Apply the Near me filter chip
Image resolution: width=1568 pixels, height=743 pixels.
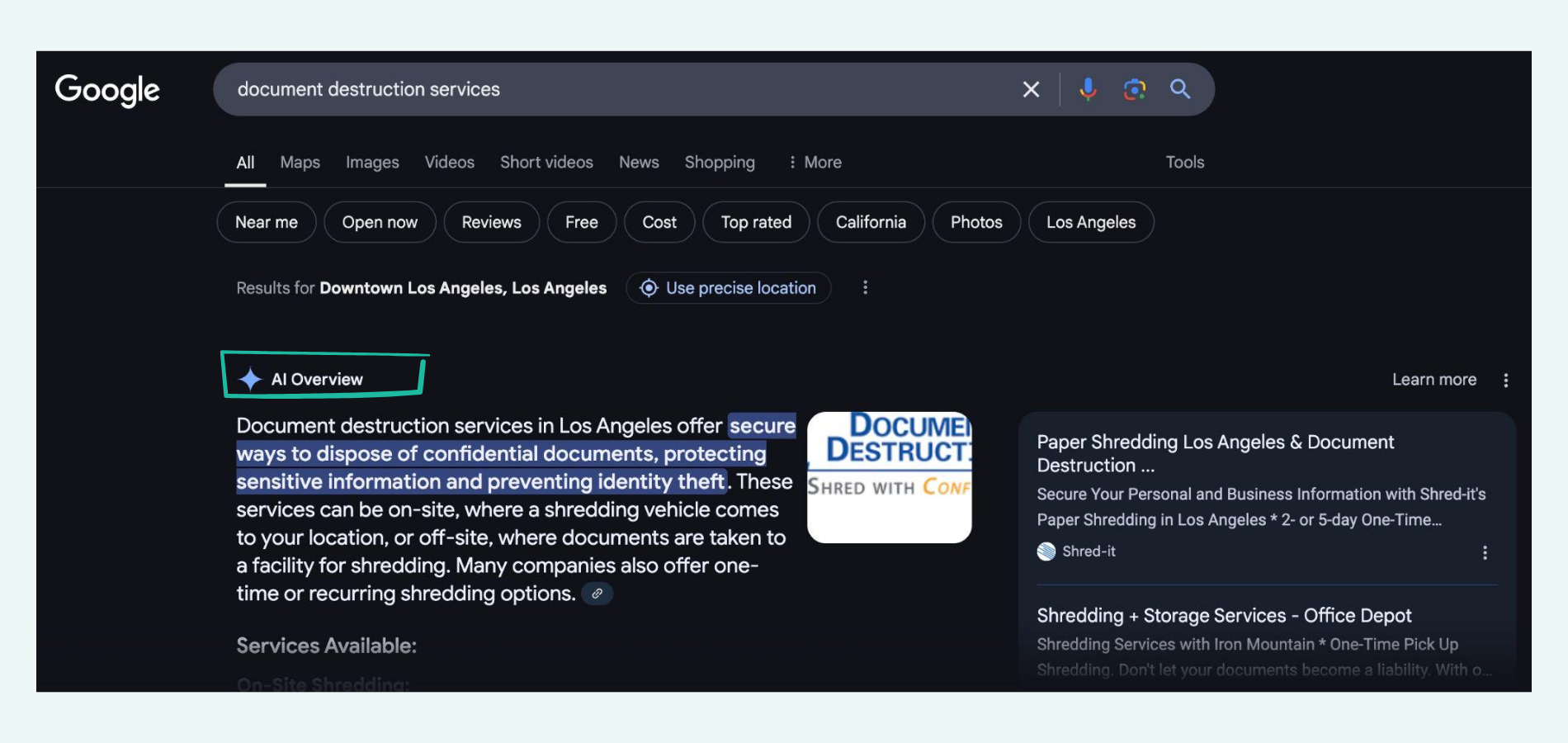[267, 222]
